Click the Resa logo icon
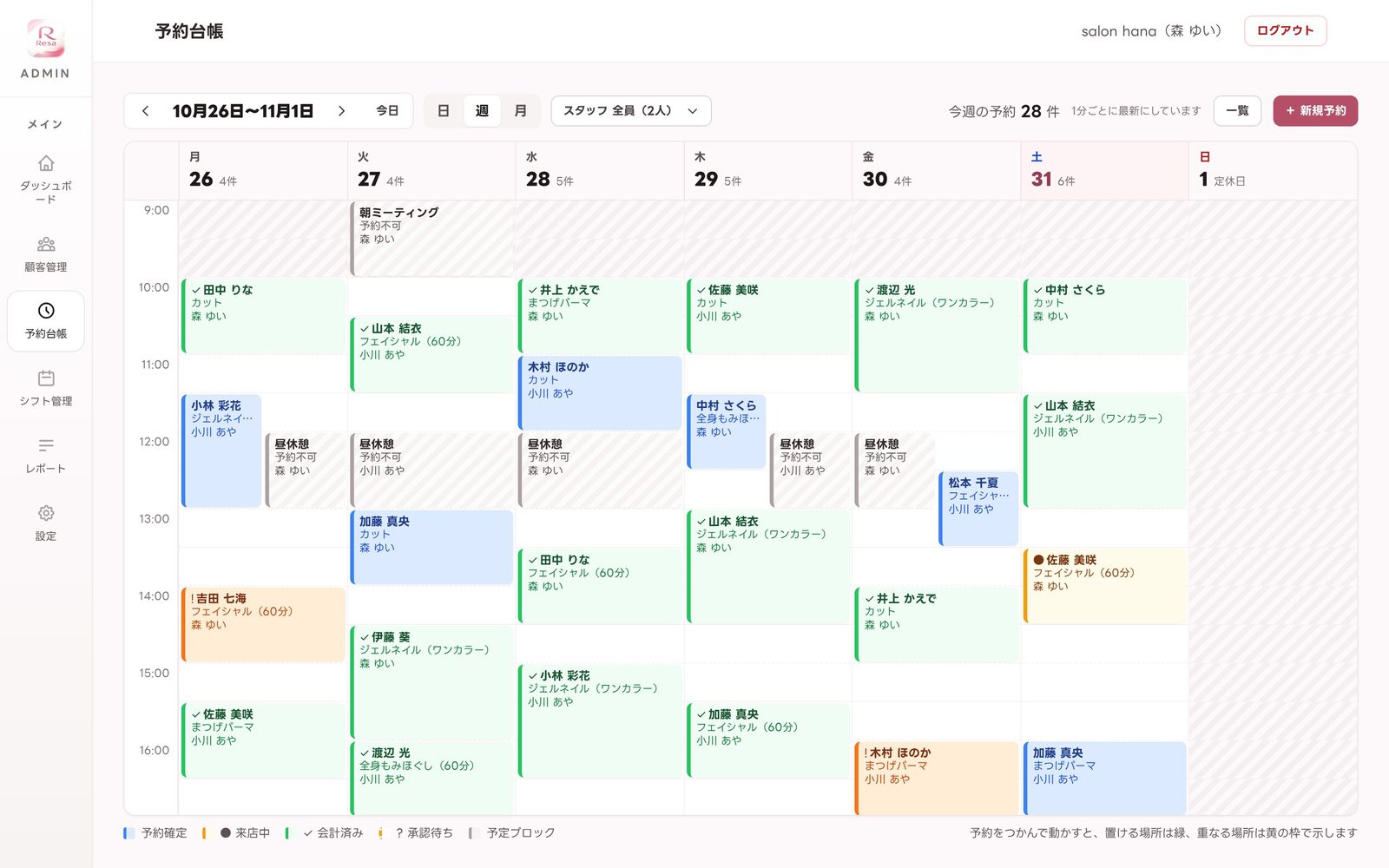Viewport: 1389px width, 868px height. tap(46, 39)
